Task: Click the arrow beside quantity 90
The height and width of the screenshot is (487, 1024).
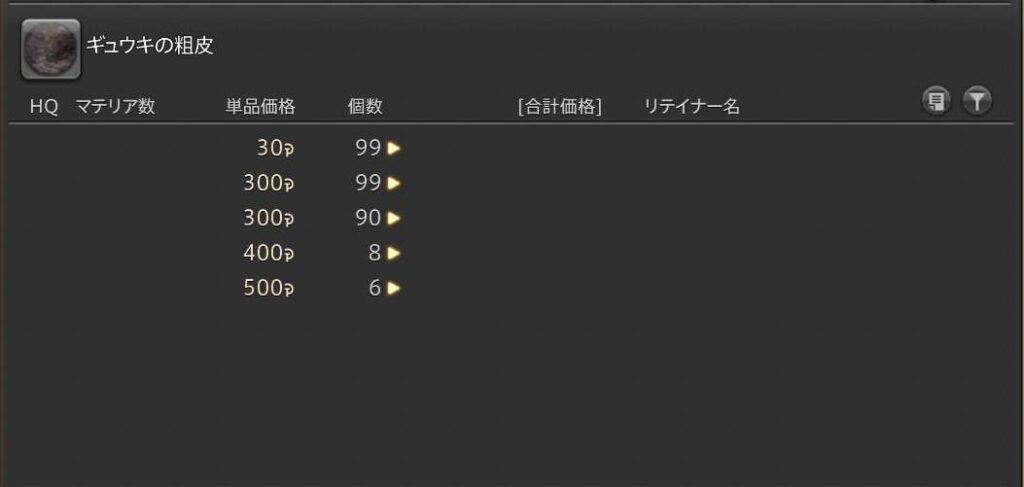Action: (394, 218)
